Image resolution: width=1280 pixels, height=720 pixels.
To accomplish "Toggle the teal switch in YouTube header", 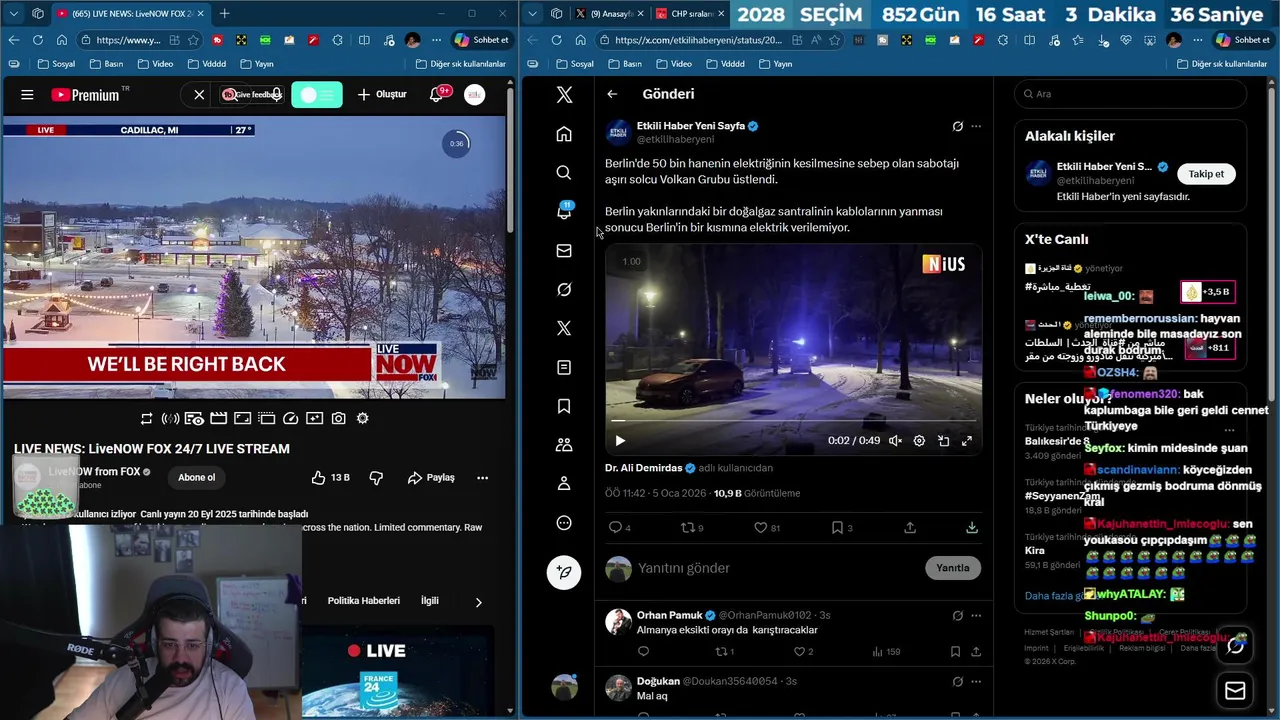I will 317,95.
